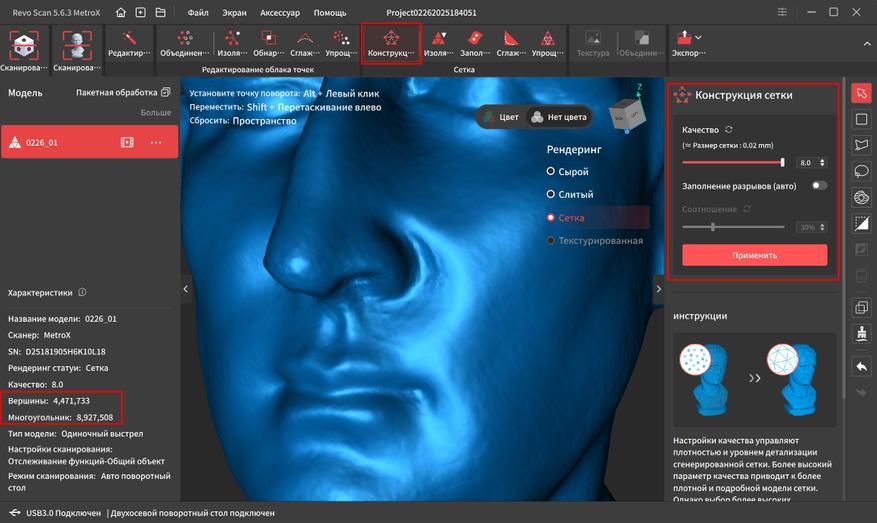
Task: Open the Экспорт dropdown arrow
Action: pyautogui.click(x=698, y=38)
